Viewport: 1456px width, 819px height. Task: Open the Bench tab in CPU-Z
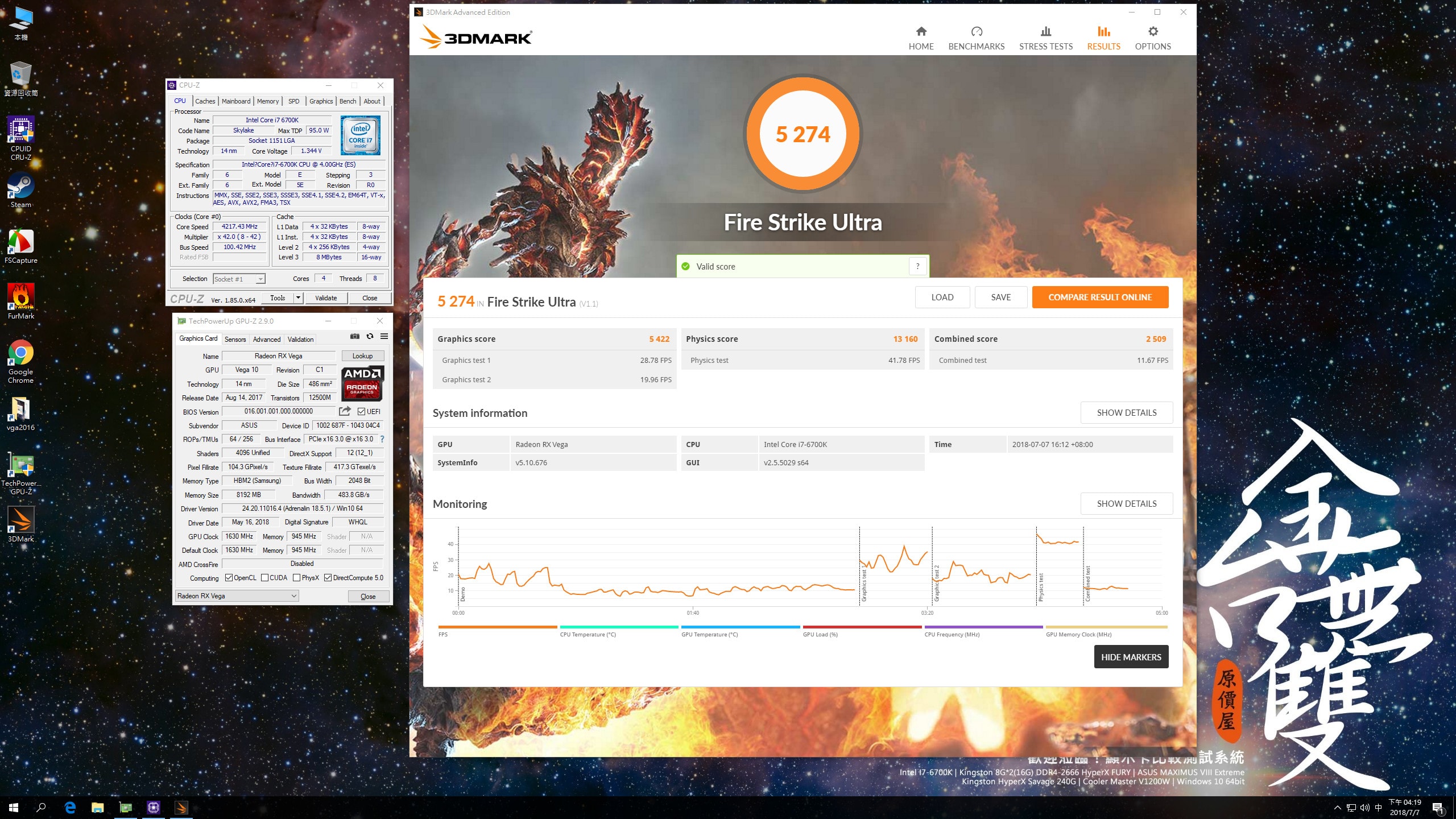pyautogui.click(x=348, y=101)
